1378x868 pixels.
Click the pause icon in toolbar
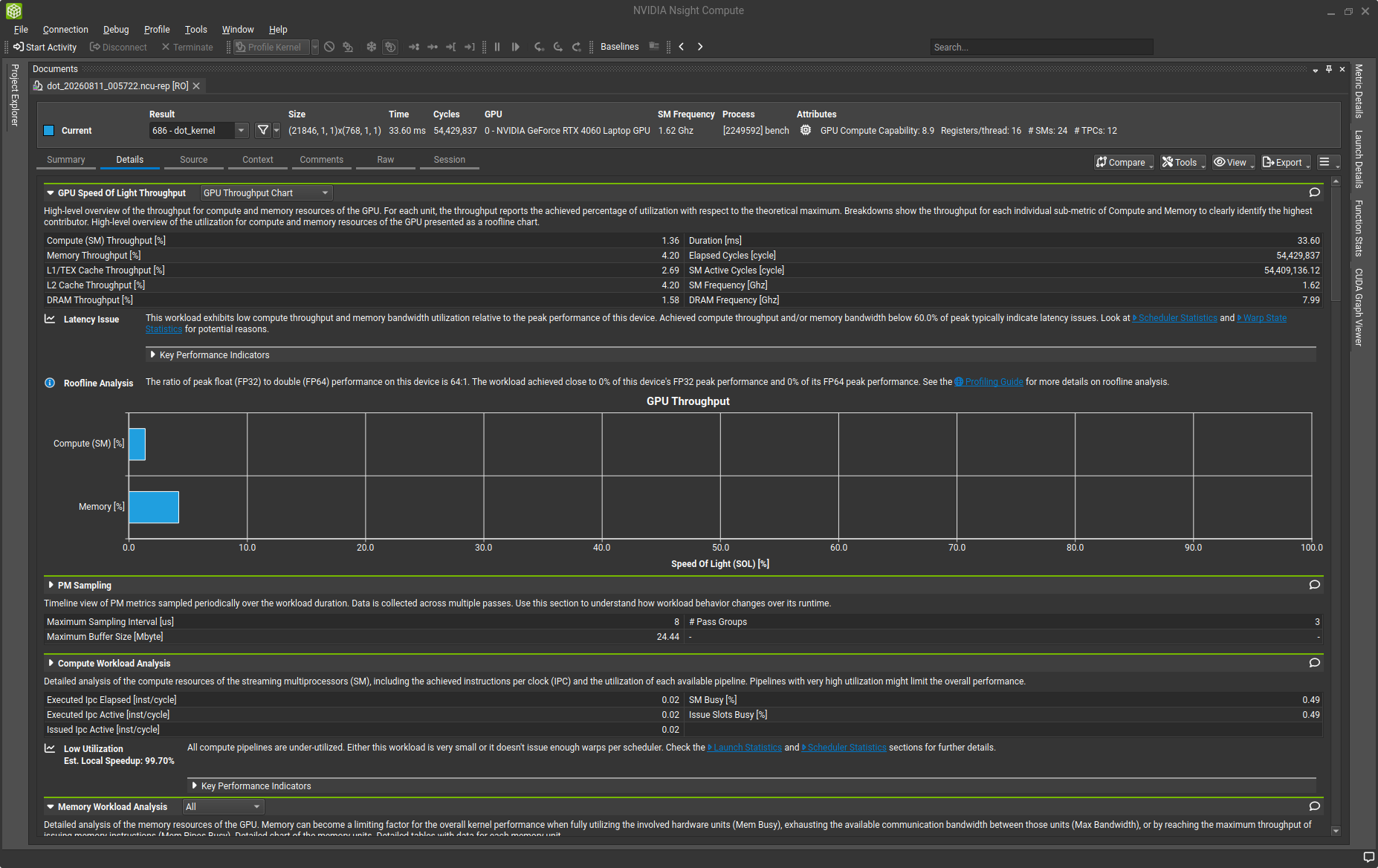tap(497, 47)
